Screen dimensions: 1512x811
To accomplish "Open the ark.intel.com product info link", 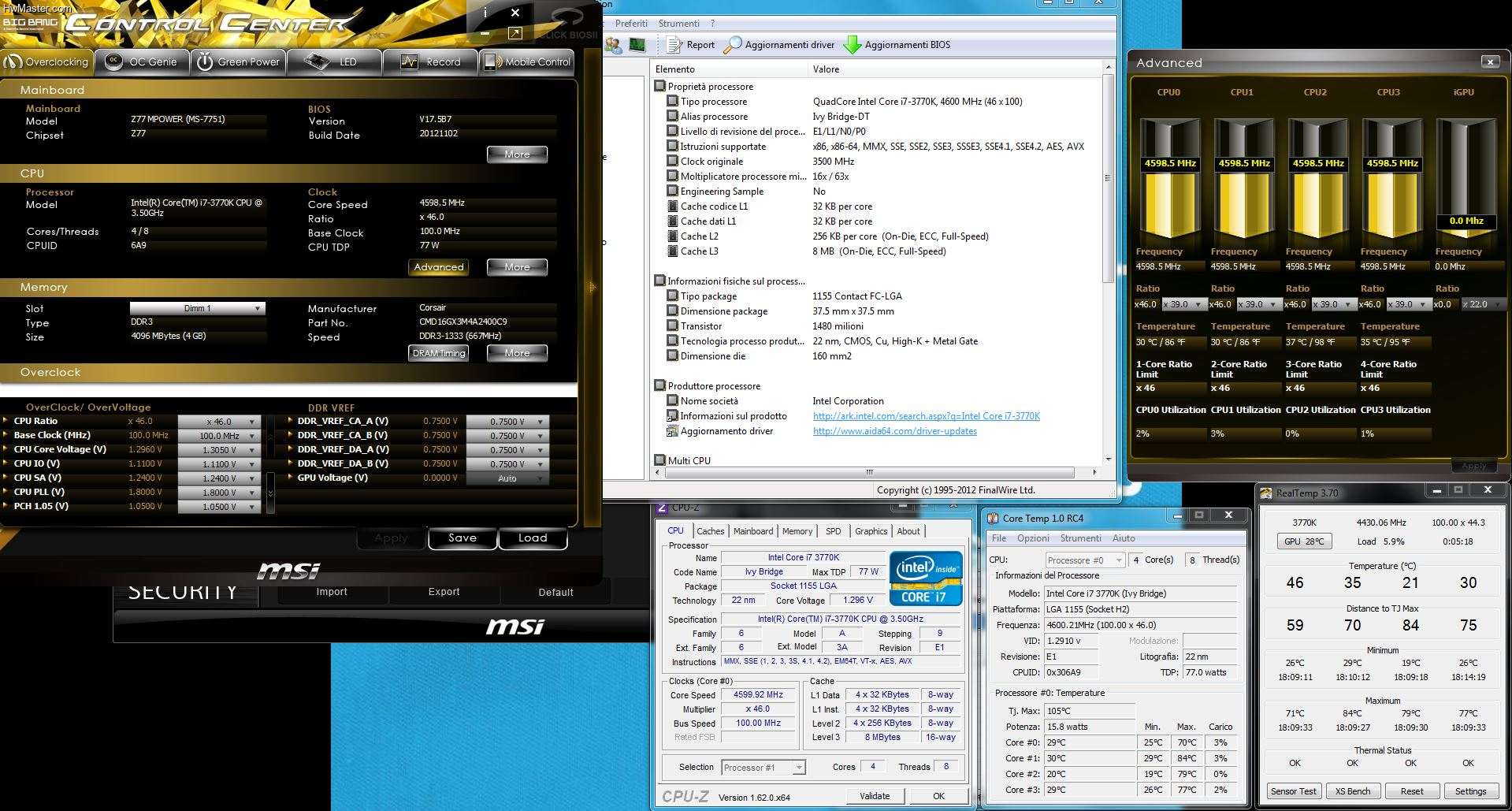I will 927,416.
